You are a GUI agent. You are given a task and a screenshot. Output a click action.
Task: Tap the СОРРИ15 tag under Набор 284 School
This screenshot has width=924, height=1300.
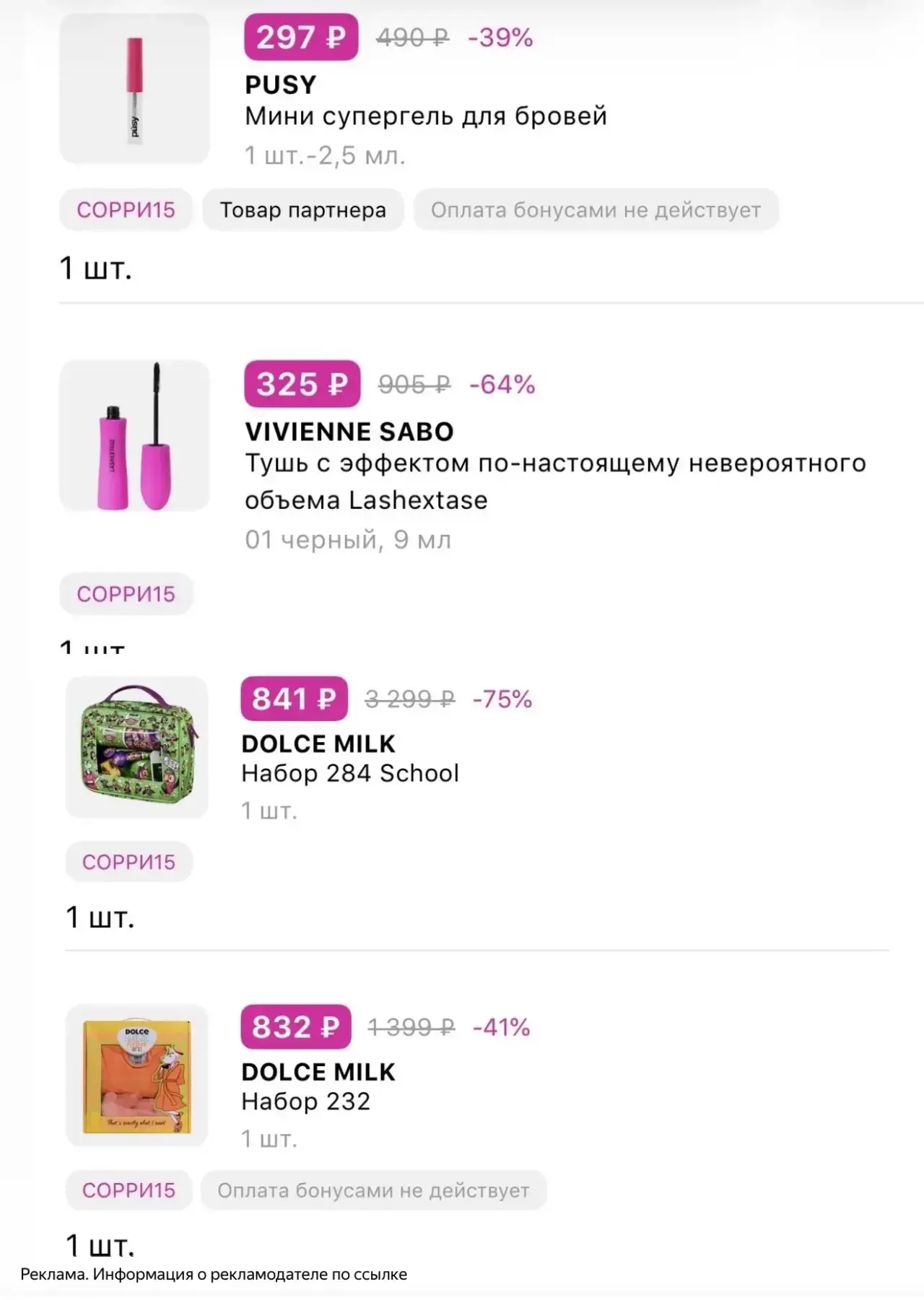click(x=128, y=862)
